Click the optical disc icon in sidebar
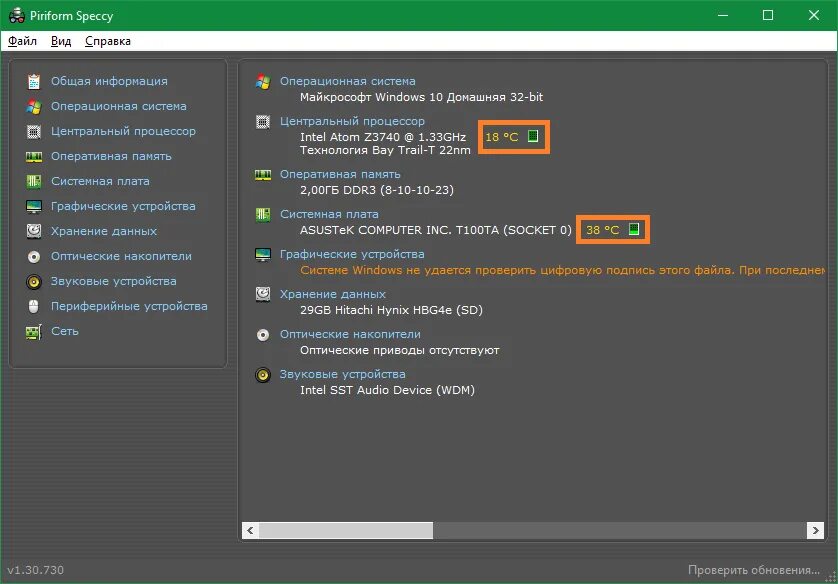Screen dimensions: 838x584 coord(34,256)
